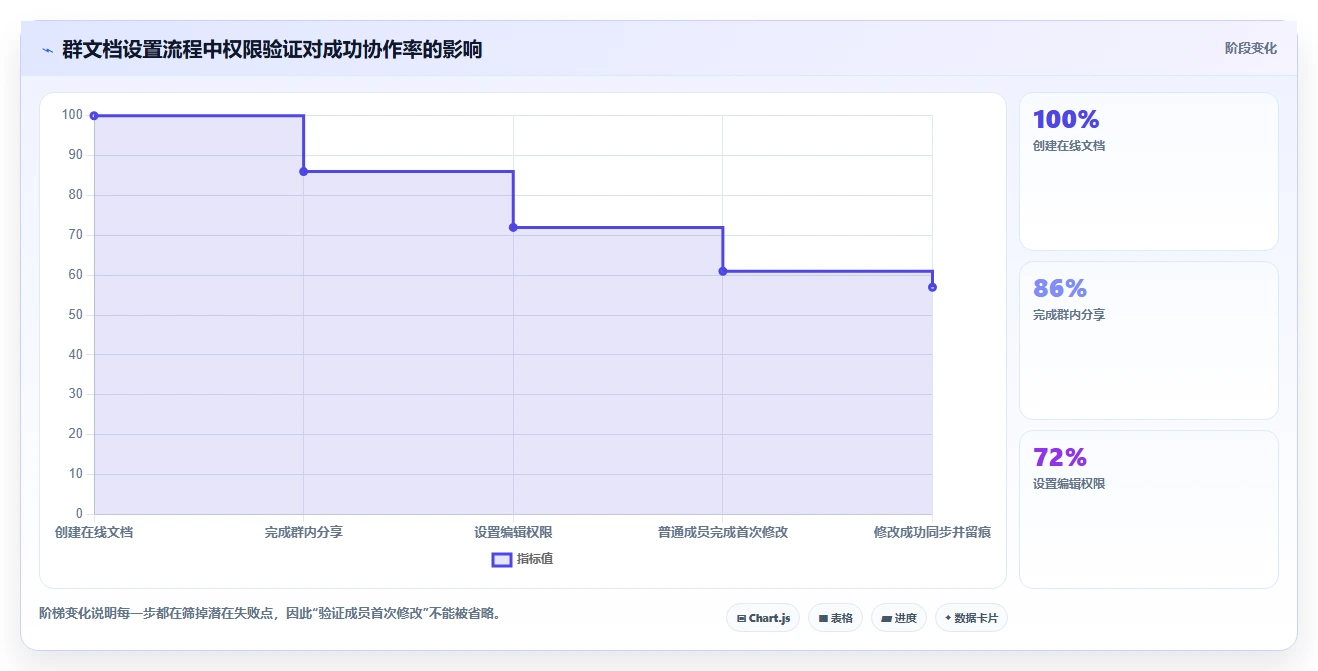
Task: Click x-axis label 完成群内分享
Action: click(x=303, y=532)
